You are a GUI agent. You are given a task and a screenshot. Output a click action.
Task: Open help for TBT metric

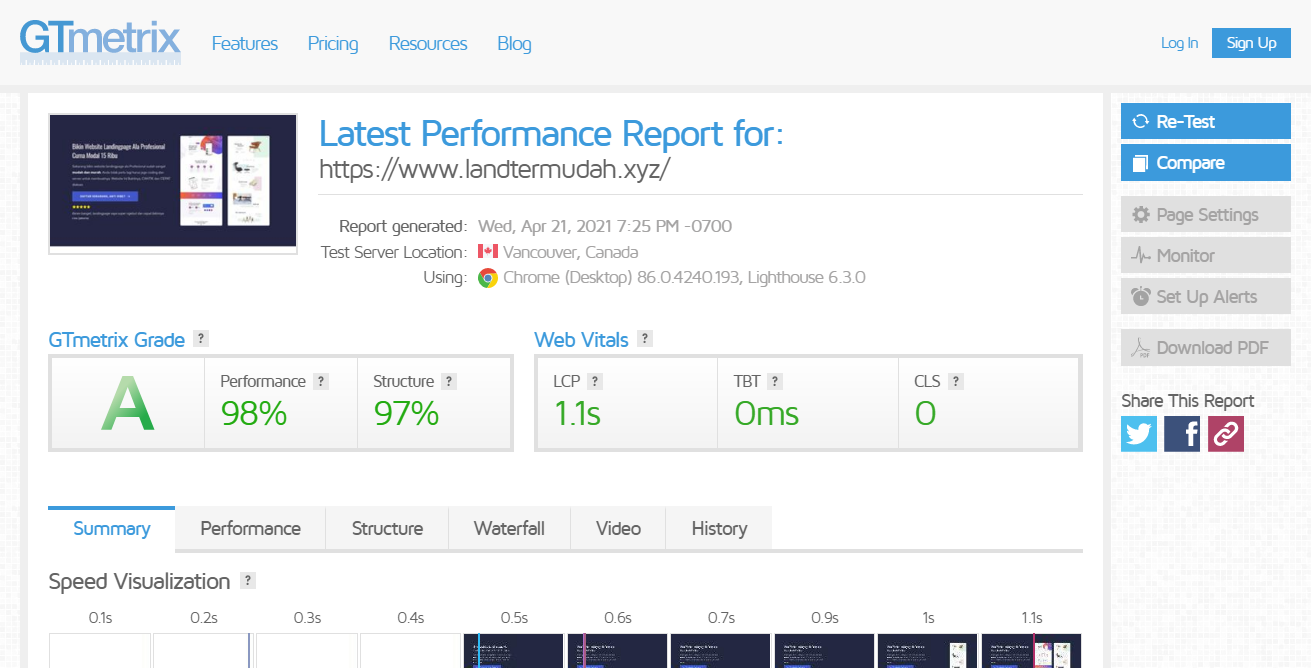(775, 381)
